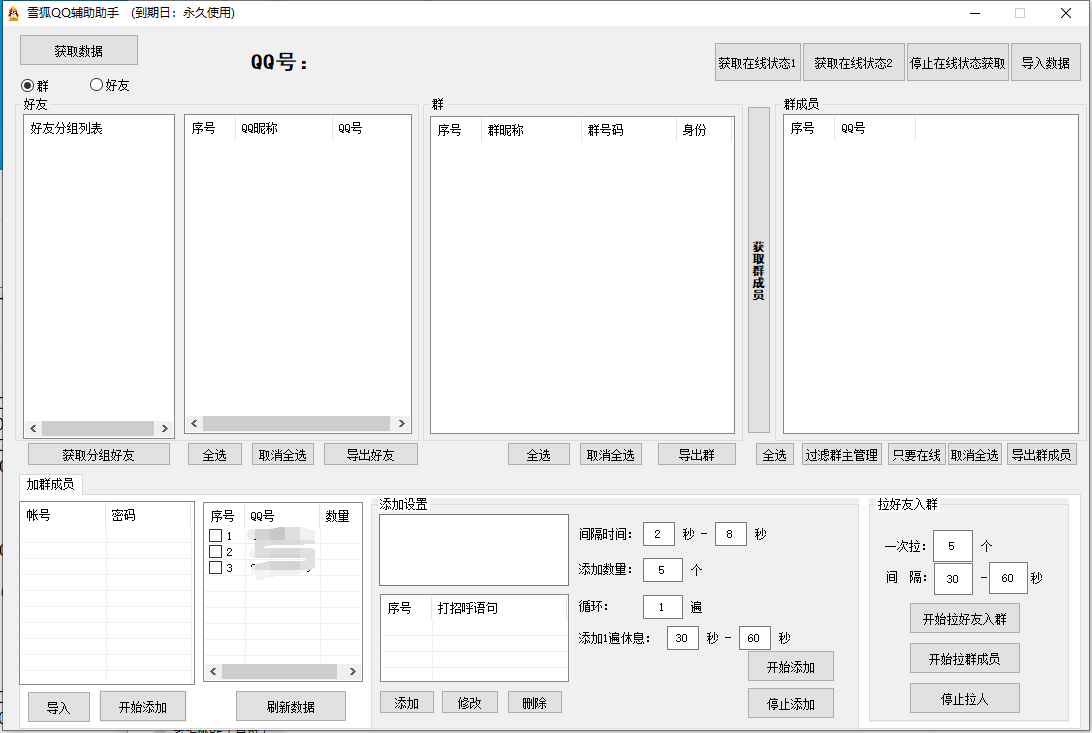Focus 拉好友入群 间隔 maximum field showing 60
This screenshot has height=733, width=1092.
1008,578
